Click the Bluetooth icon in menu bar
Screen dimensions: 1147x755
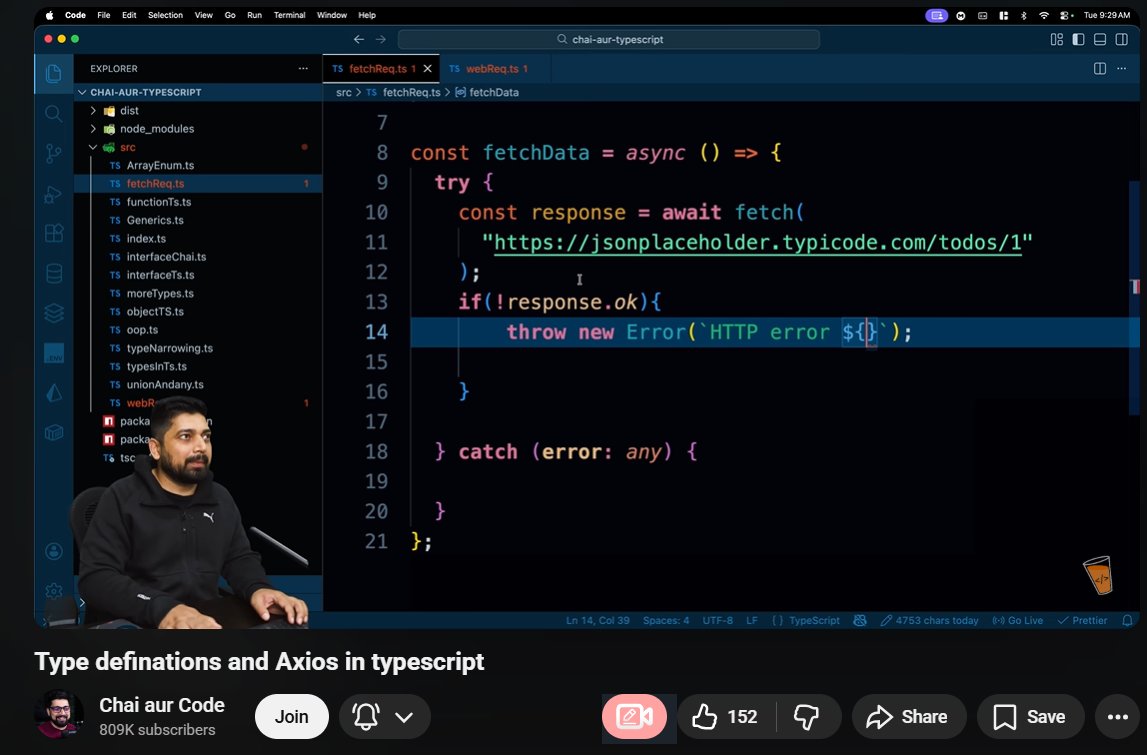pos(1023,15)
